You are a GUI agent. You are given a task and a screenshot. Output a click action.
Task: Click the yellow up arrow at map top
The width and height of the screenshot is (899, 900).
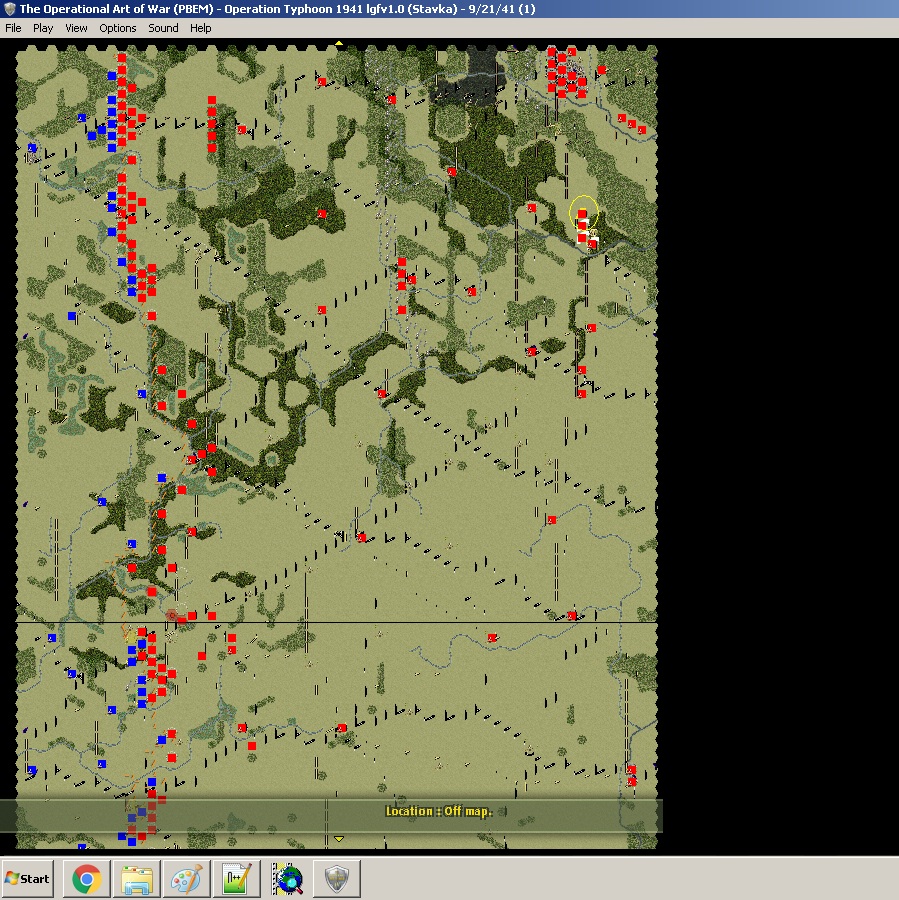339,43
